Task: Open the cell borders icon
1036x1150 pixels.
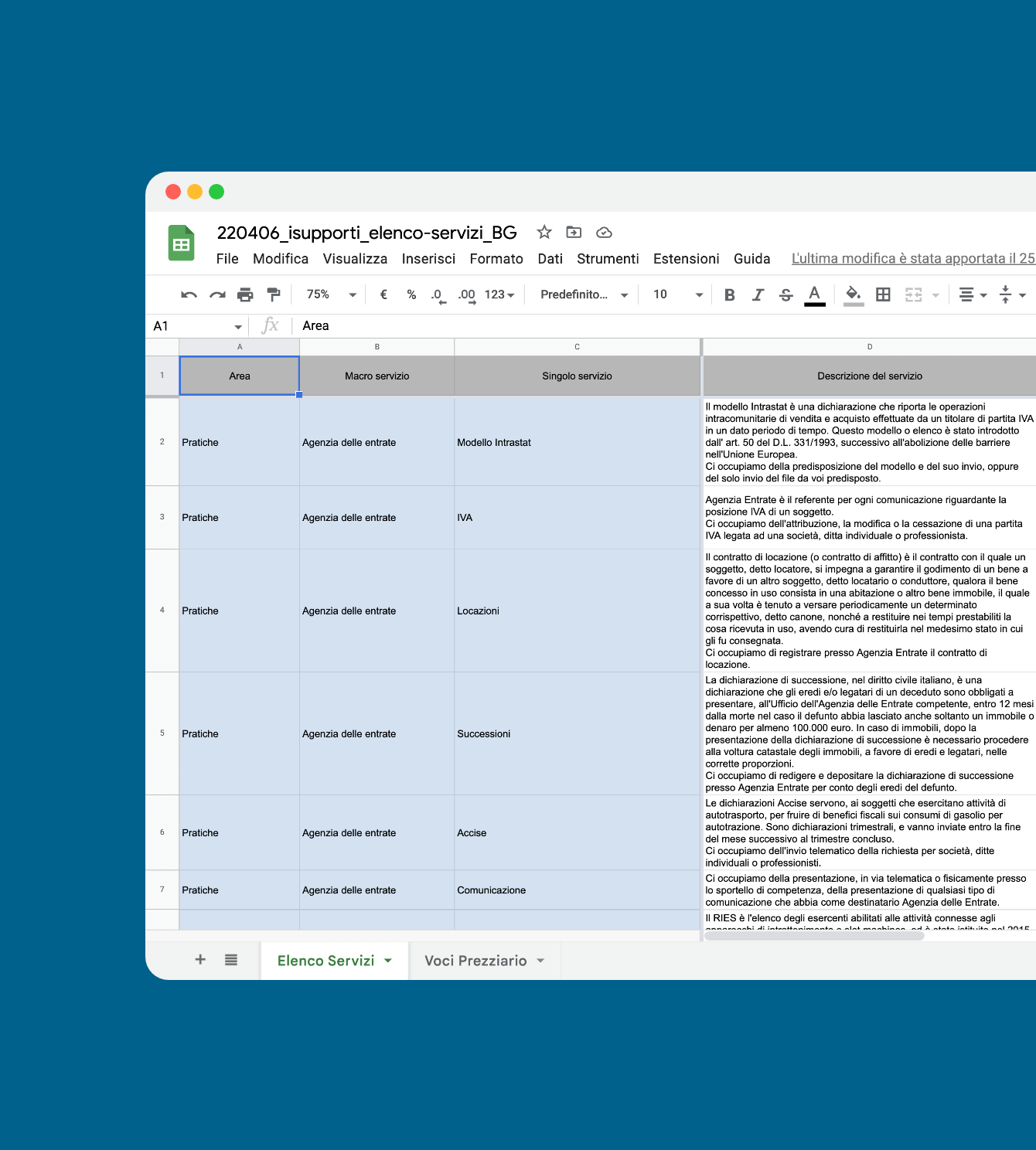Action: pyautogui.click(x=883, y=294)
